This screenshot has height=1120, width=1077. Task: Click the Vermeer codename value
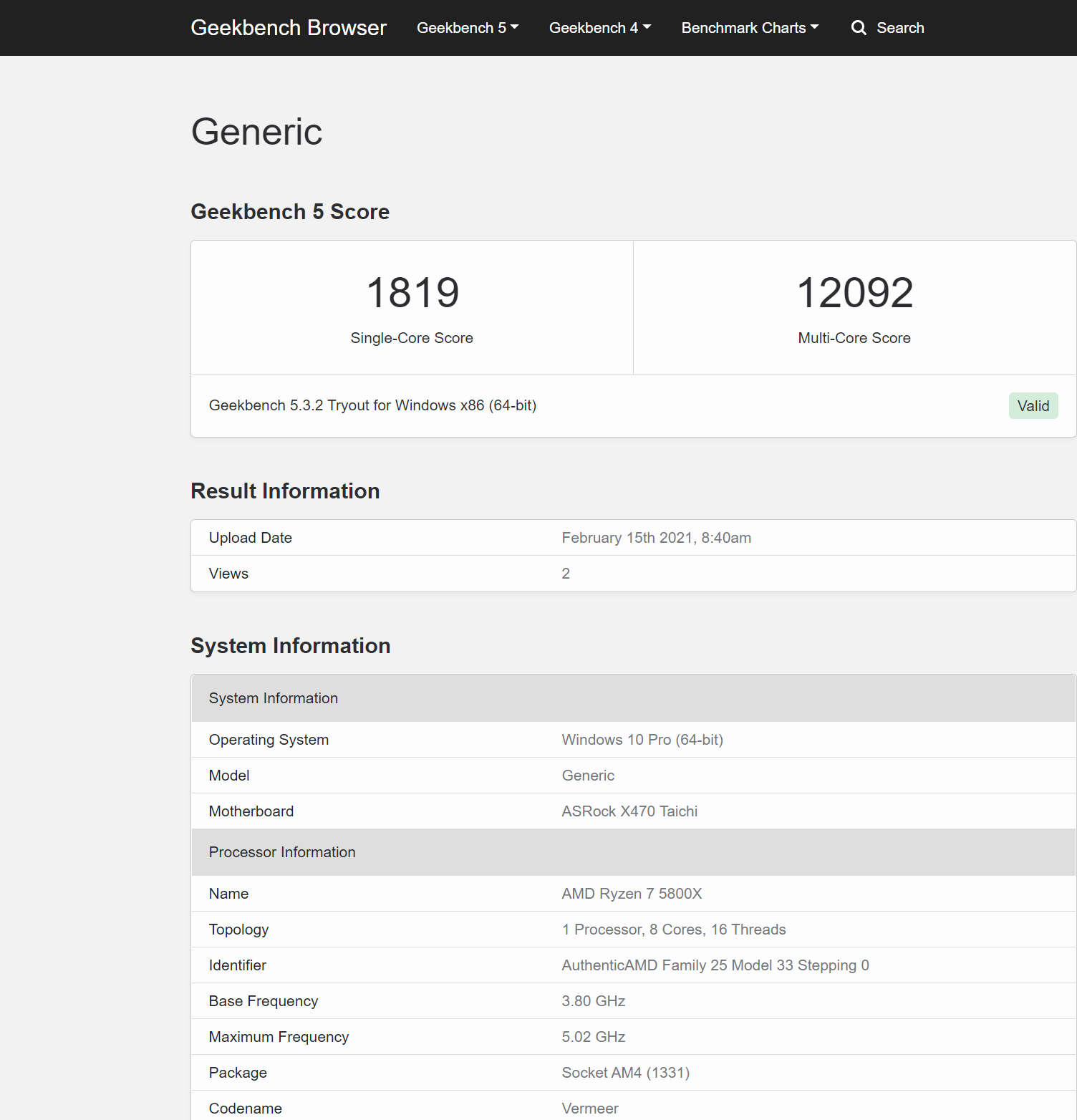[590, 1109]
